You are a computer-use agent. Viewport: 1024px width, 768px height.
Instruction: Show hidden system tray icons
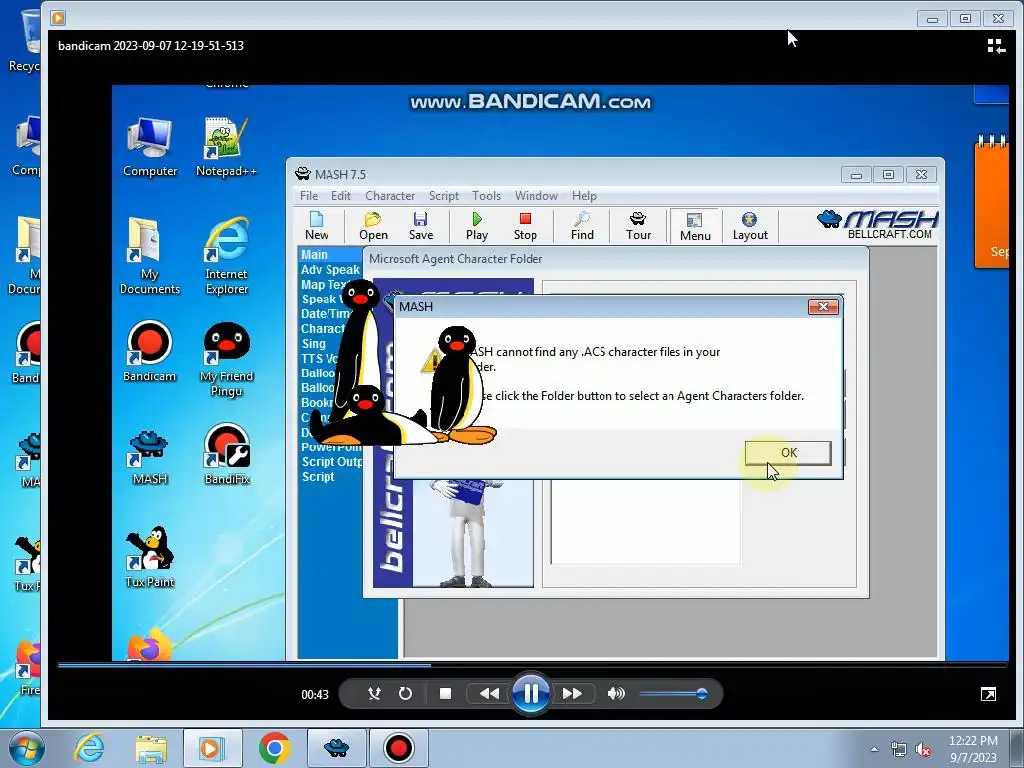pyautogui.click(x=874, y=749)
